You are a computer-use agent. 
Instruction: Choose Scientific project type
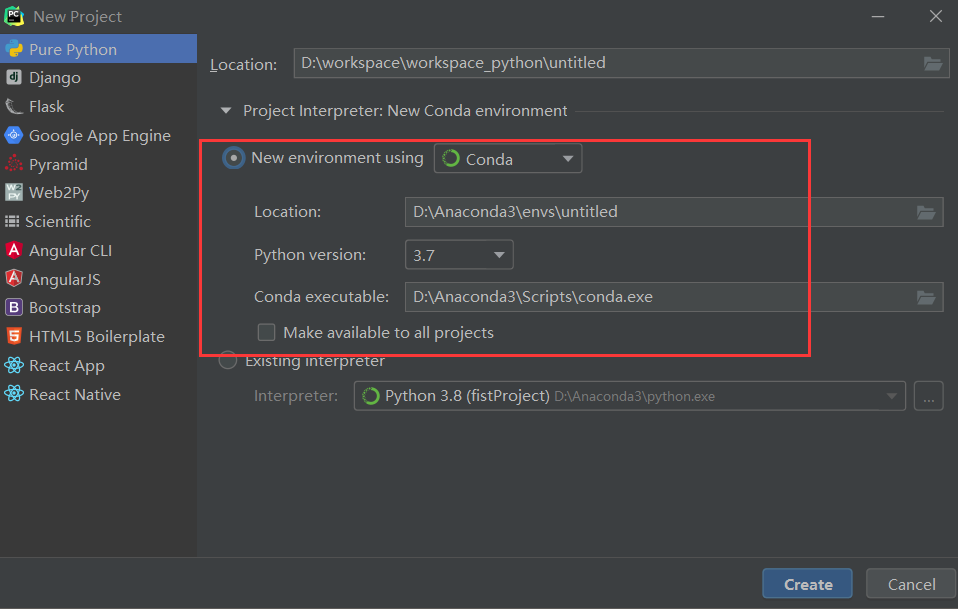(98, 221)
